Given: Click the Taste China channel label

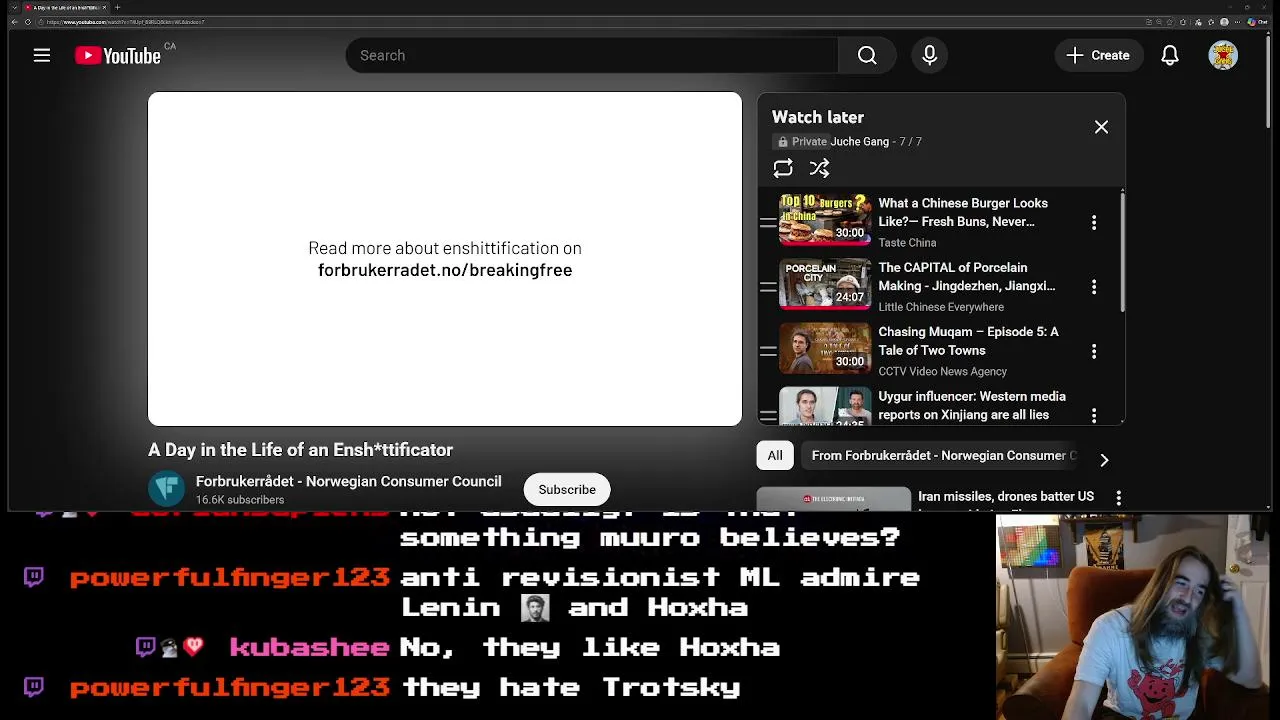Looking at the screenshot, I should (907, 243).
